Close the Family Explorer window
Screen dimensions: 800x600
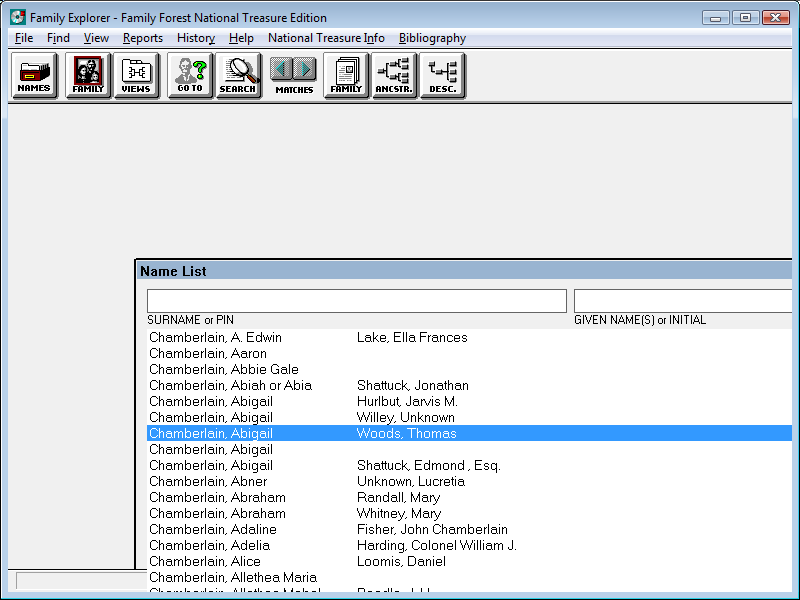[x=776, y=18]
